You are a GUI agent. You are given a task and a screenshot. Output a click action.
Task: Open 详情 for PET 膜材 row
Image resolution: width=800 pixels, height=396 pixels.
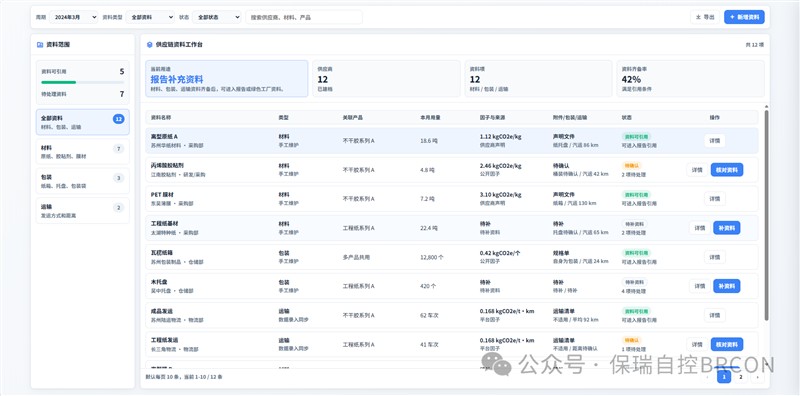(x=715, y=199)
